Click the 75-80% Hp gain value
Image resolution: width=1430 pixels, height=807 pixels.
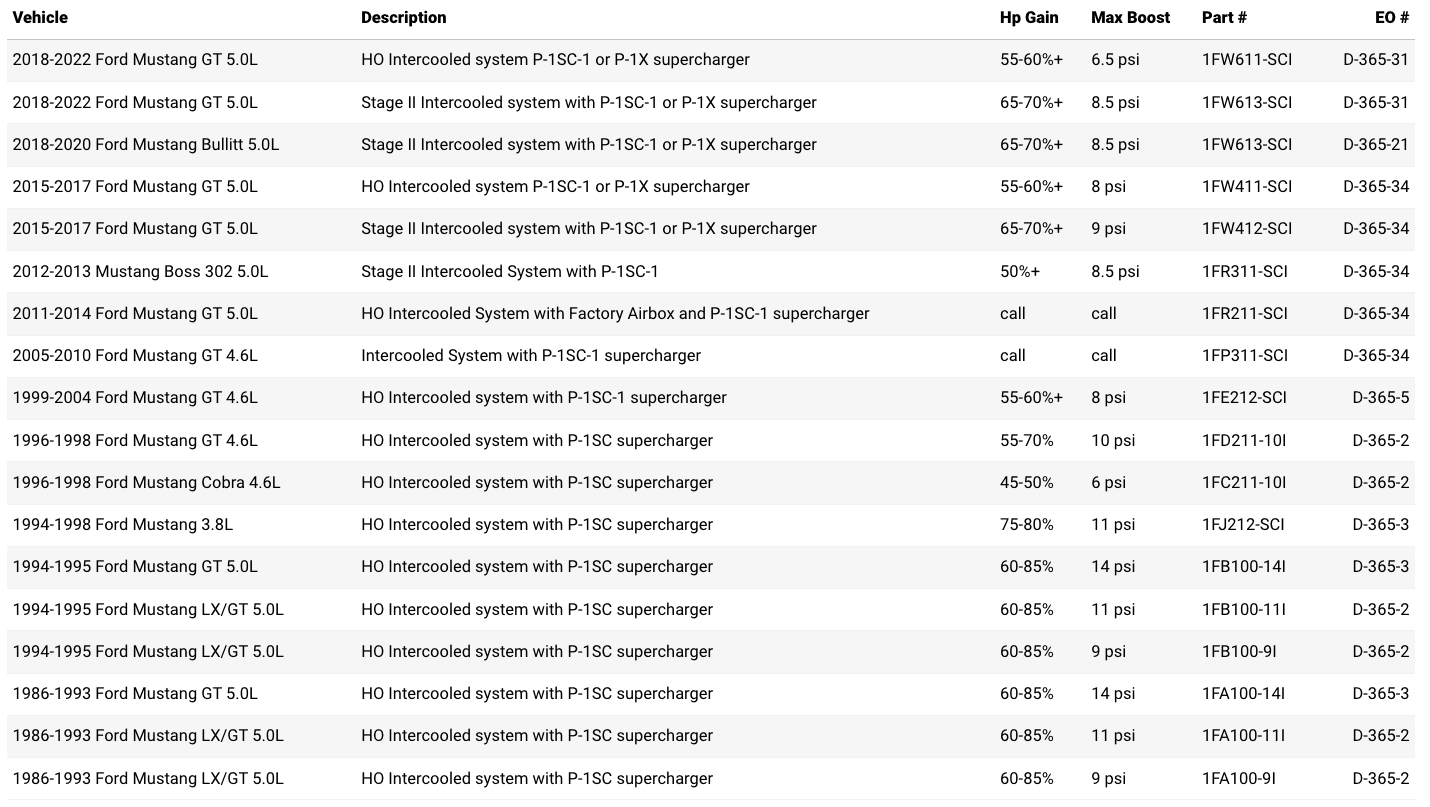[1027, 524]
